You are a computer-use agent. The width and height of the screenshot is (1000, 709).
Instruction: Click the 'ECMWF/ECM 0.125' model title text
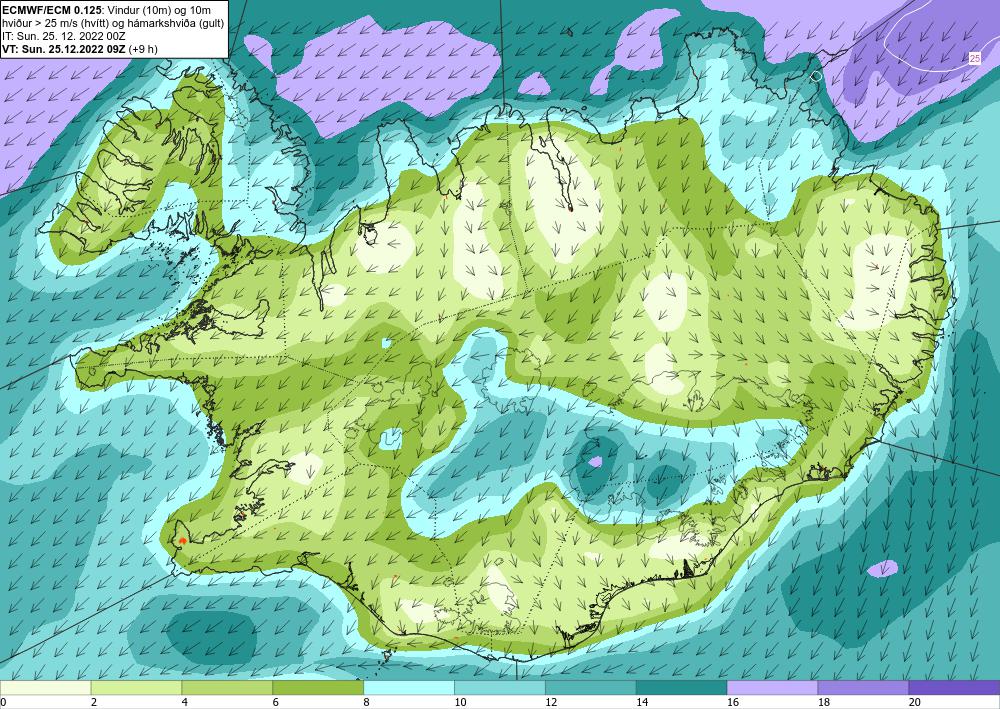point(52,10)
